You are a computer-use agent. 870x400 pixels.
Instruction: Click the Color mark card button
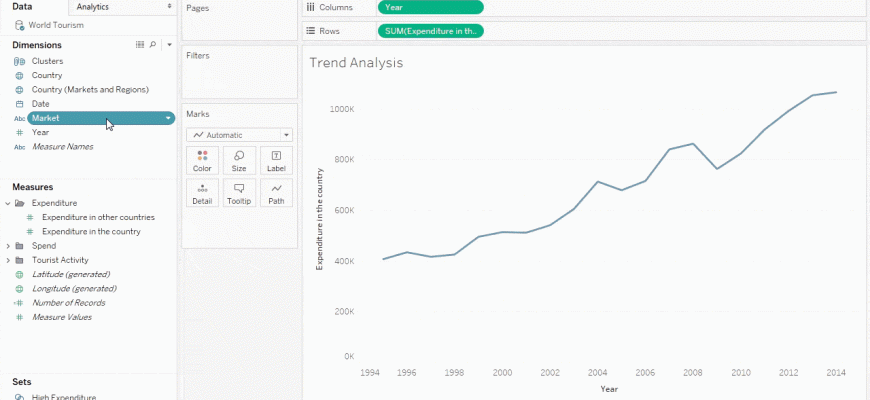click(202, 161)
